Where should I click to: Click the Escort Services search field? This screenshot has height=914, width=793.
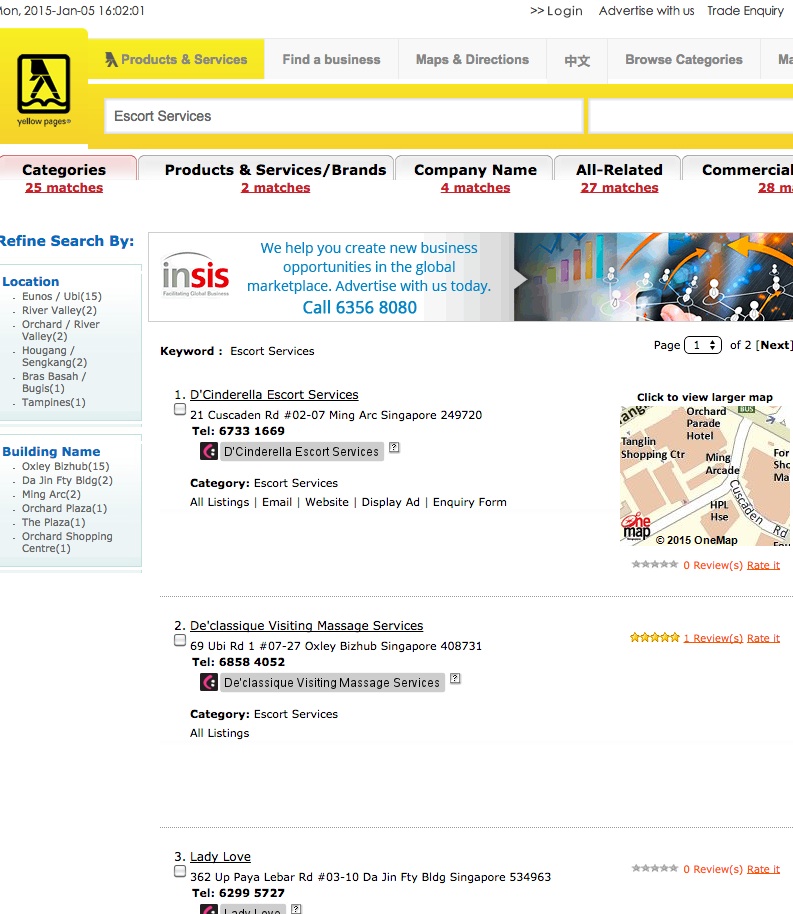coord(344,116)
